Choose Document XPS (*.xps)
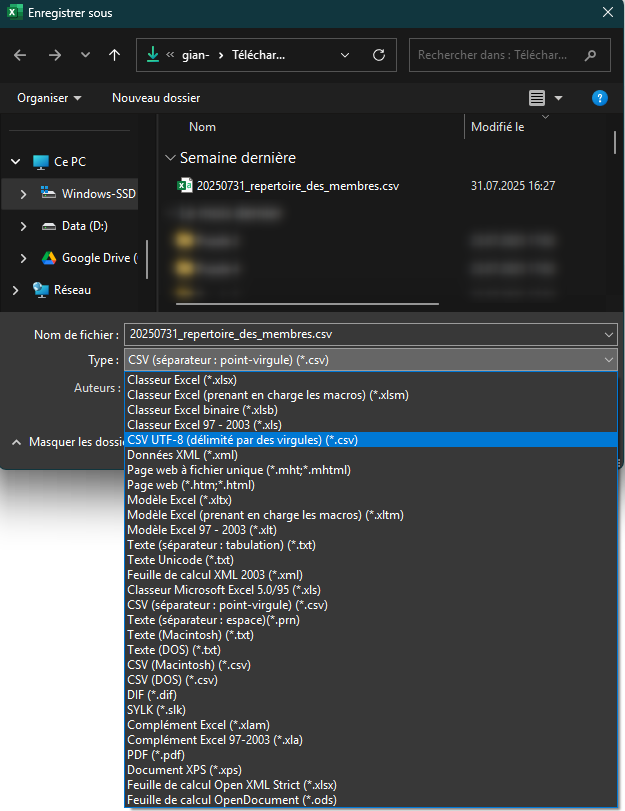The image size is (625, 811). pos(370,770)
